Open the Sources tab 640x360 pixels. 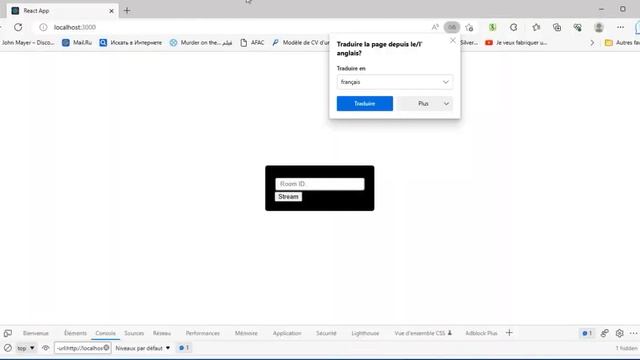click(x=134, y=333)
